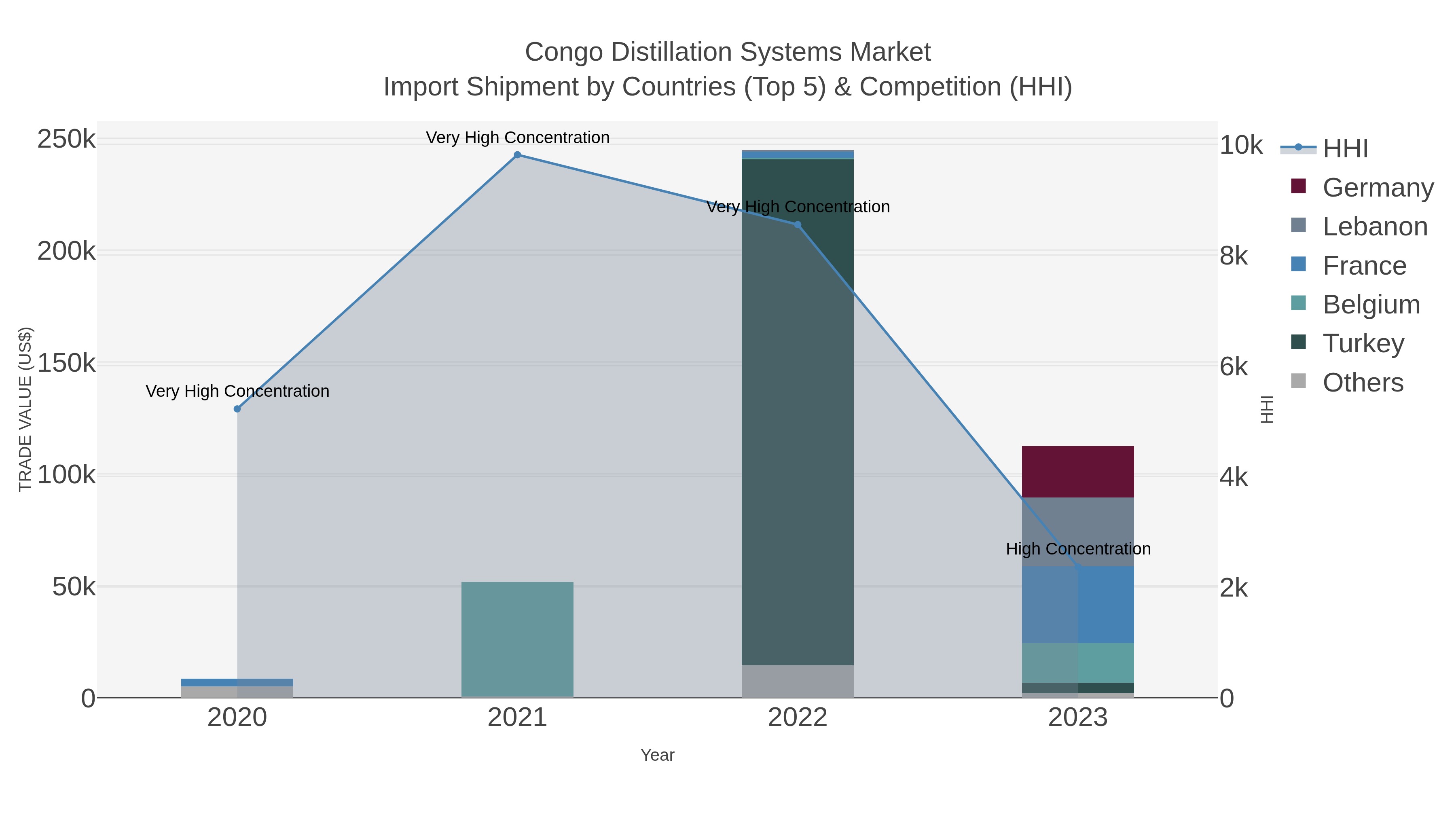The image size is (1456, 819).
Task: Click the 250k left axis tick
Action: [66, 139]
